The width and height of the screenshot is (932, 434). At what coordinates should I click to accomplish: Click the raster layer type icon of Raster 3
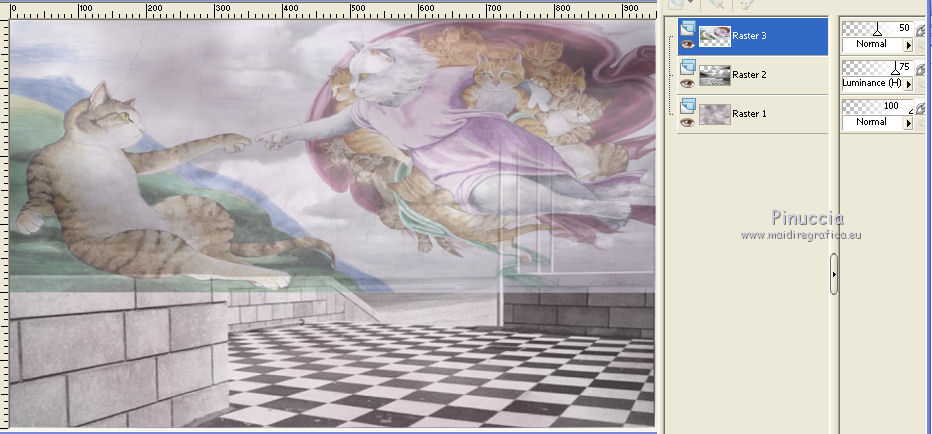tap(688, 28)
